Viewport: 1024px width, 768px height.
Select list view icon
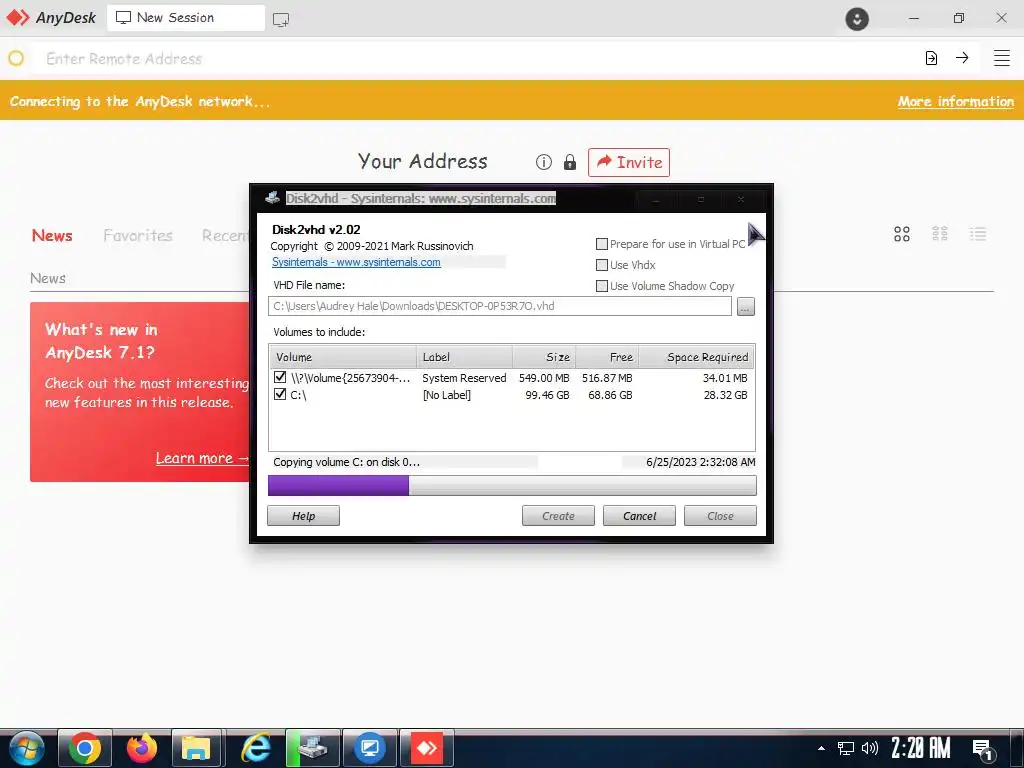coord(978,234)
